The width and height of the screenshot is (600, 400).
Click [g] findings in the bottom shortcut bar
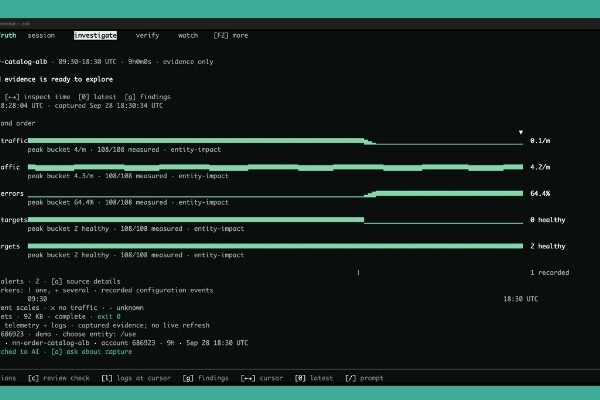[205, 378]
